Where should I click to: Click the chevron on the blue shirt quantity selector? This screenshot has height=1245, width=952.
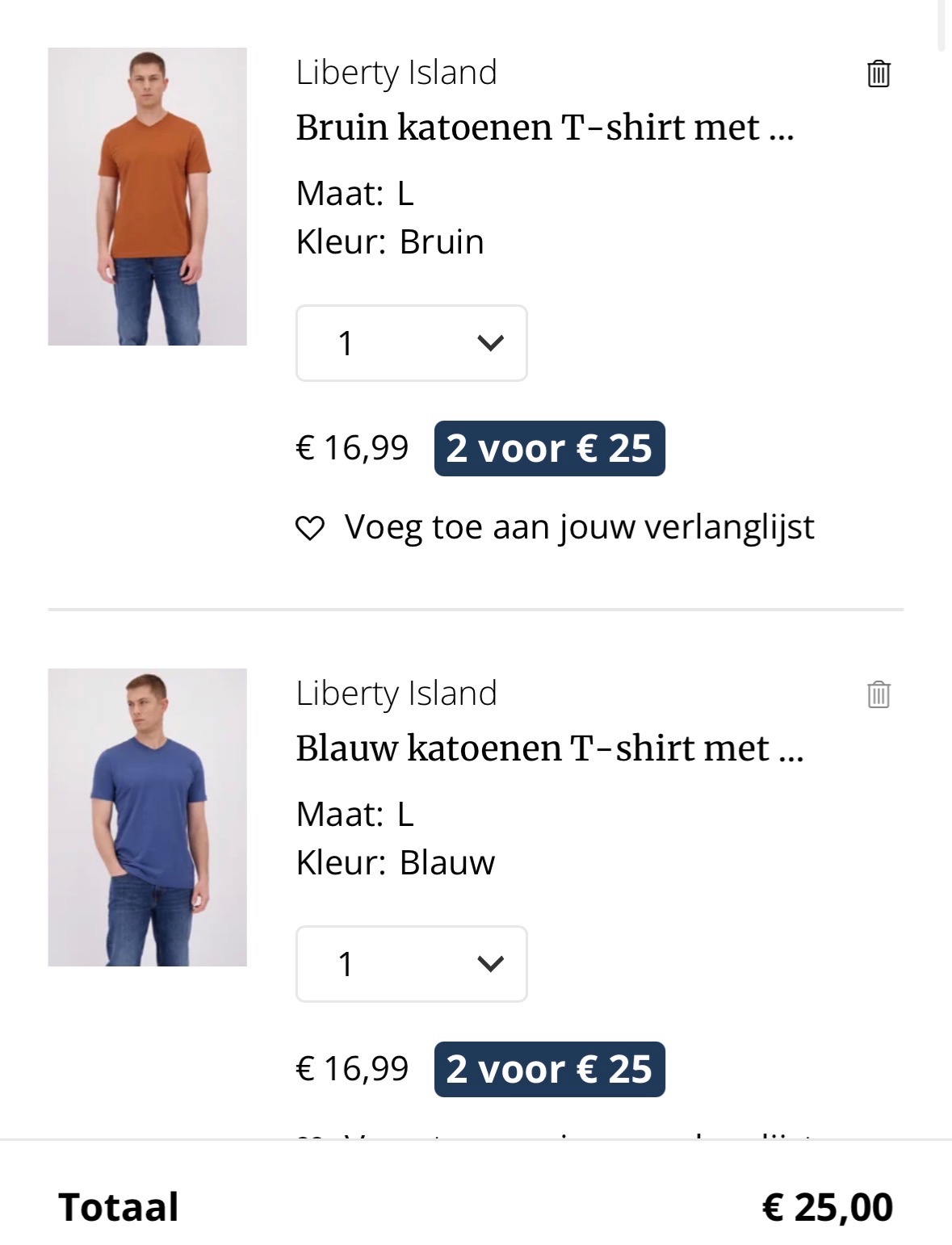click(490, 963)
